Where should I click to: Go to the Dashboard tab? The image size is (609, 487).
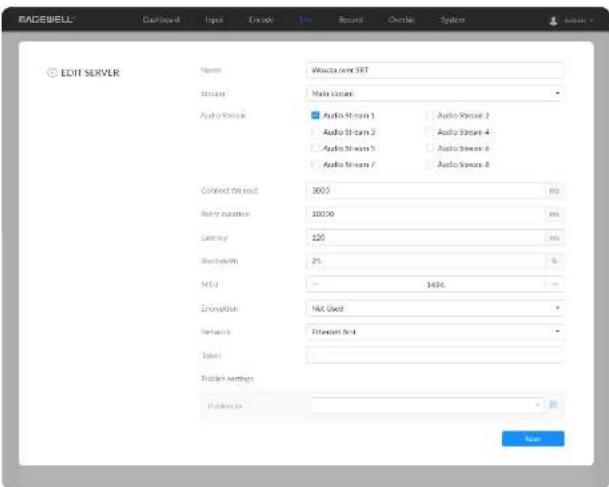click(161, 19)
